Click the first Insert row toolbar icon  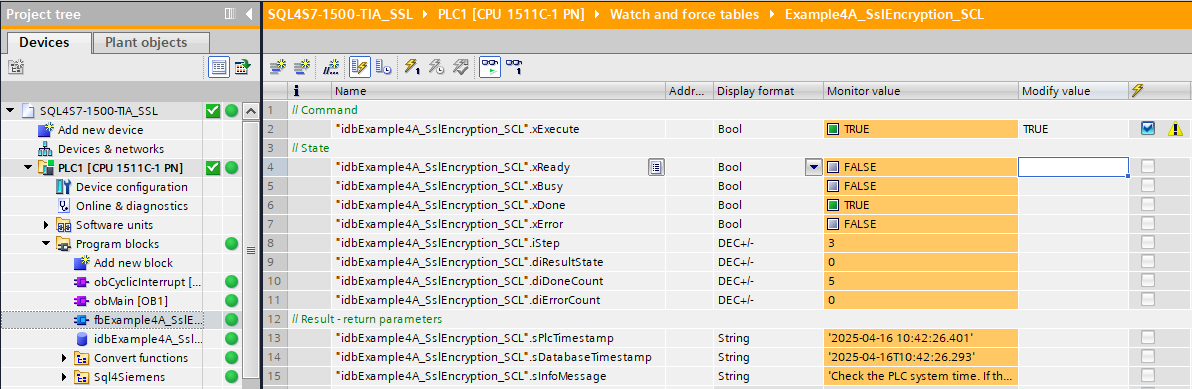coord(279,67)
